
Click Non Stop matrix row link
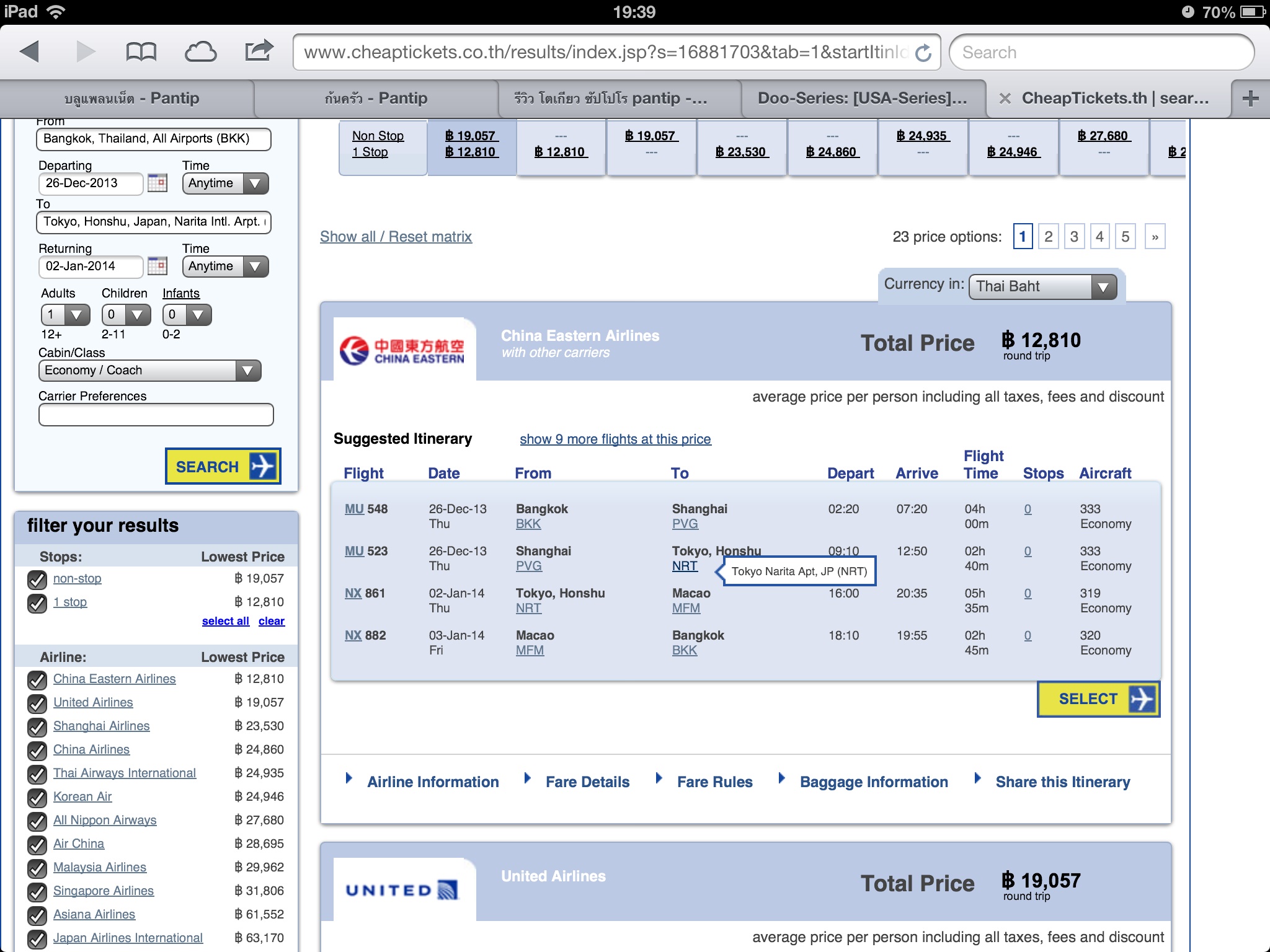(x=378, y=136)
